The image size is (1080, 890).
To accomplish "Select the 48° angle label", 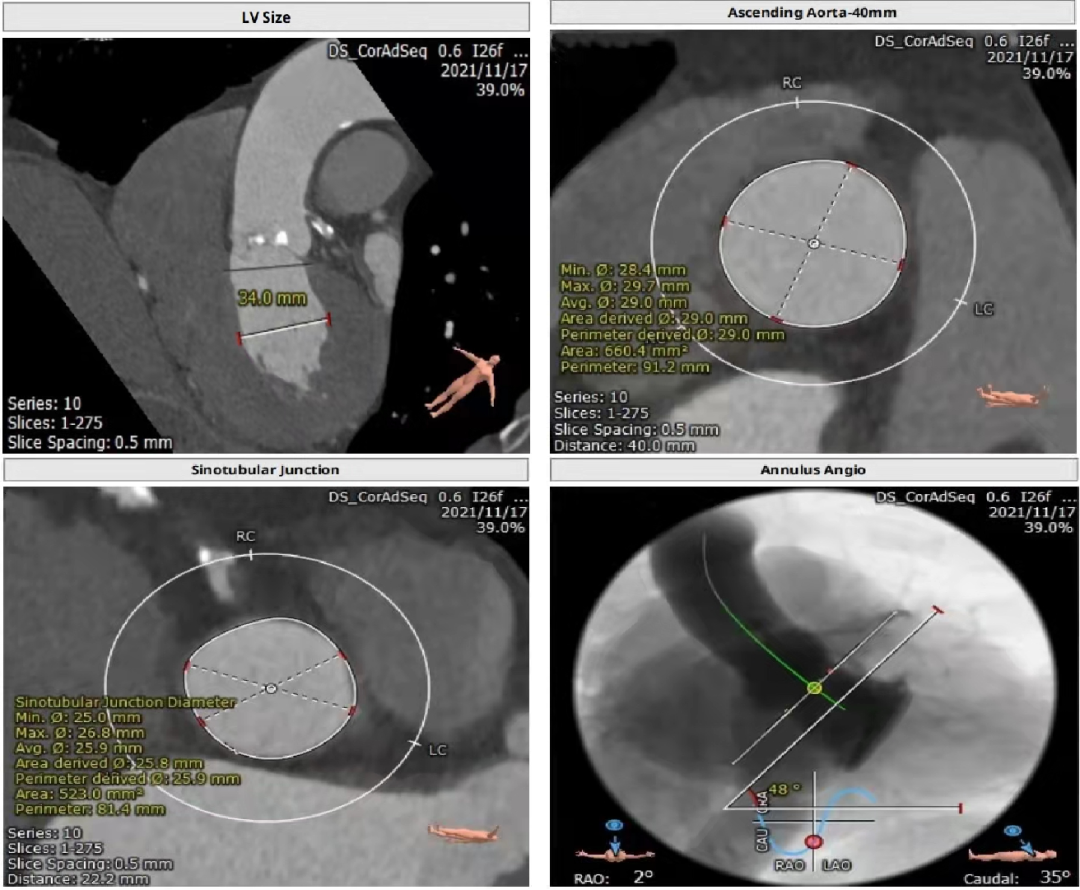I will [x=785, y=789].
